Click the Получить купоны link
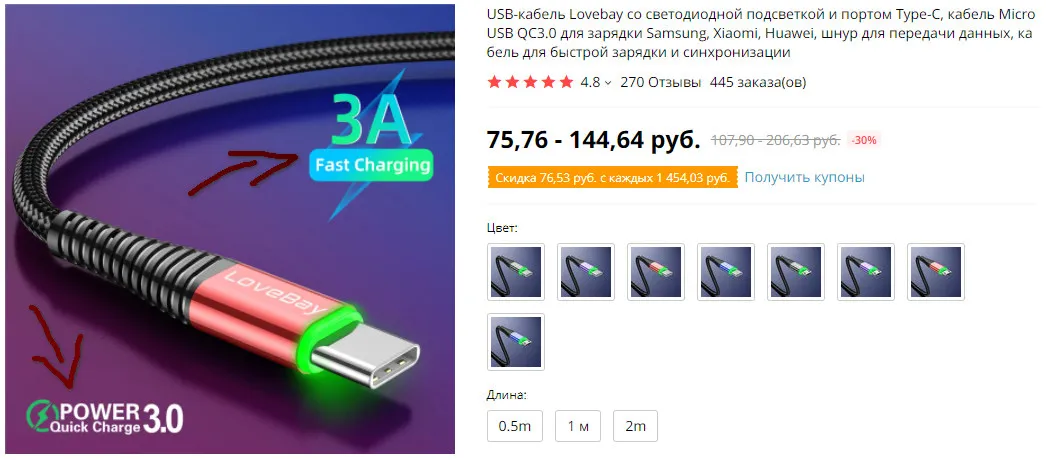The image size is (1046, 460). (805, 177)
